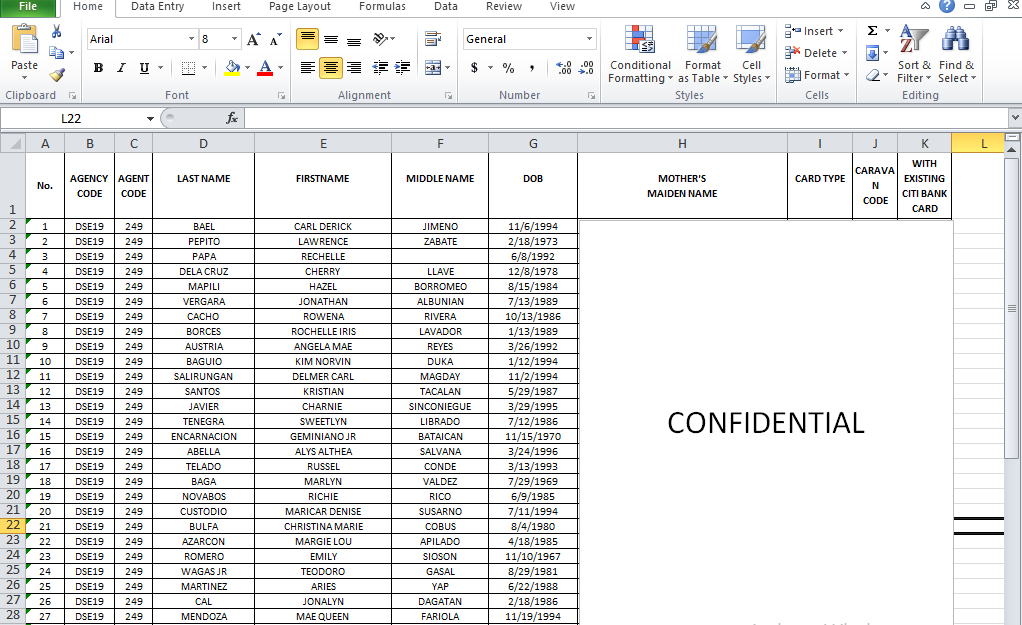The image size is (1022, 625).
Task: Open Sort & Filter
Action: [914, 55]
